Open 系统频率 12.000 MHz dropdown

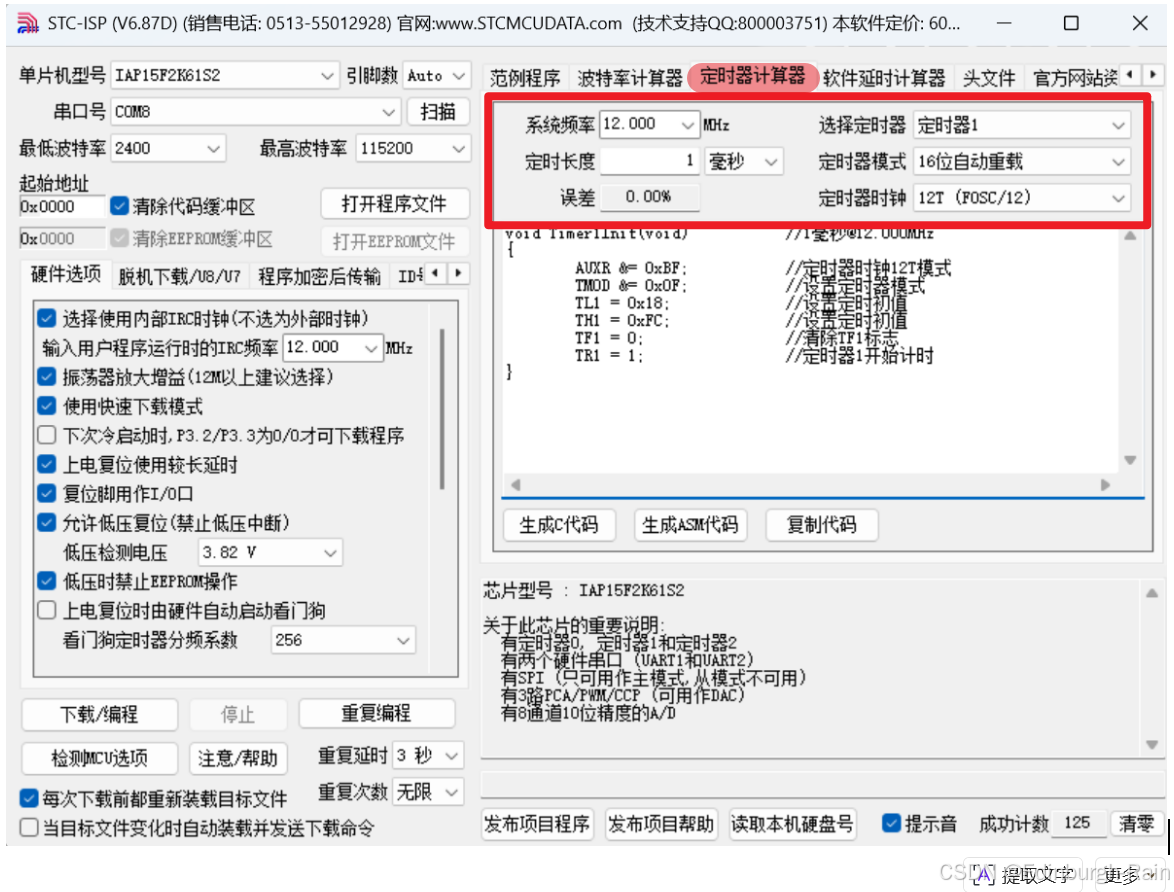tap(649, 124)
